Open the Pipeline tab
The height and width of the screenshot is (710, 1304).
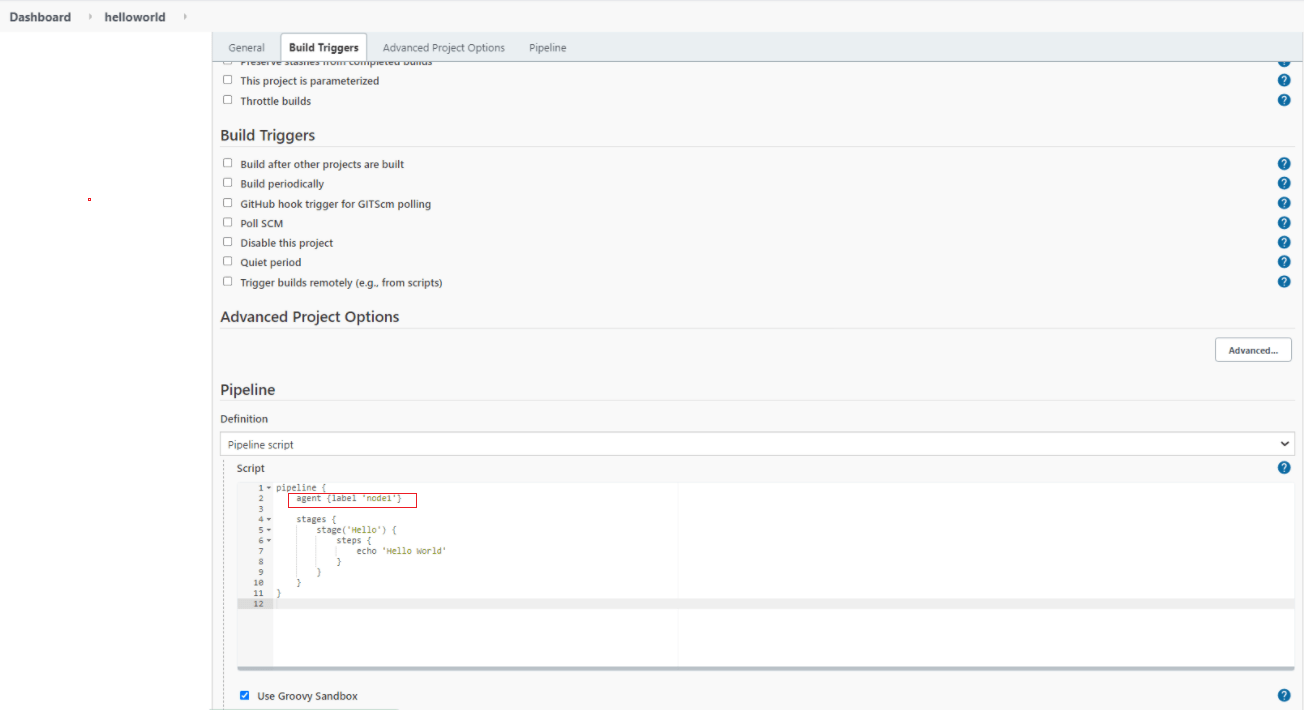coord(547,47)
